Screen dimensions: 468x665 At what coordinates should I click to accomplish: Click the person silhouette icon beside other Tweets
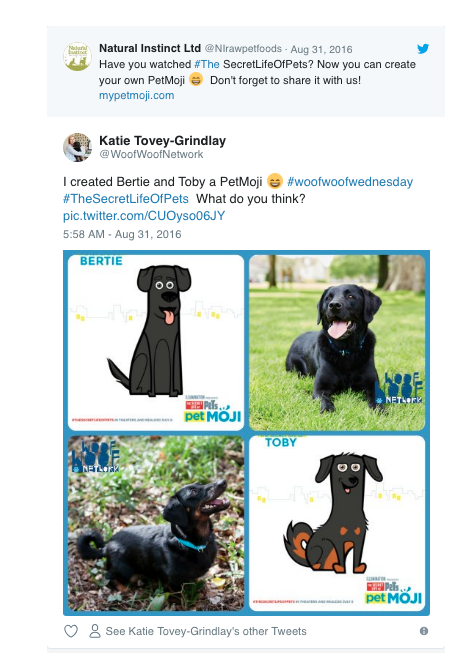95,631
